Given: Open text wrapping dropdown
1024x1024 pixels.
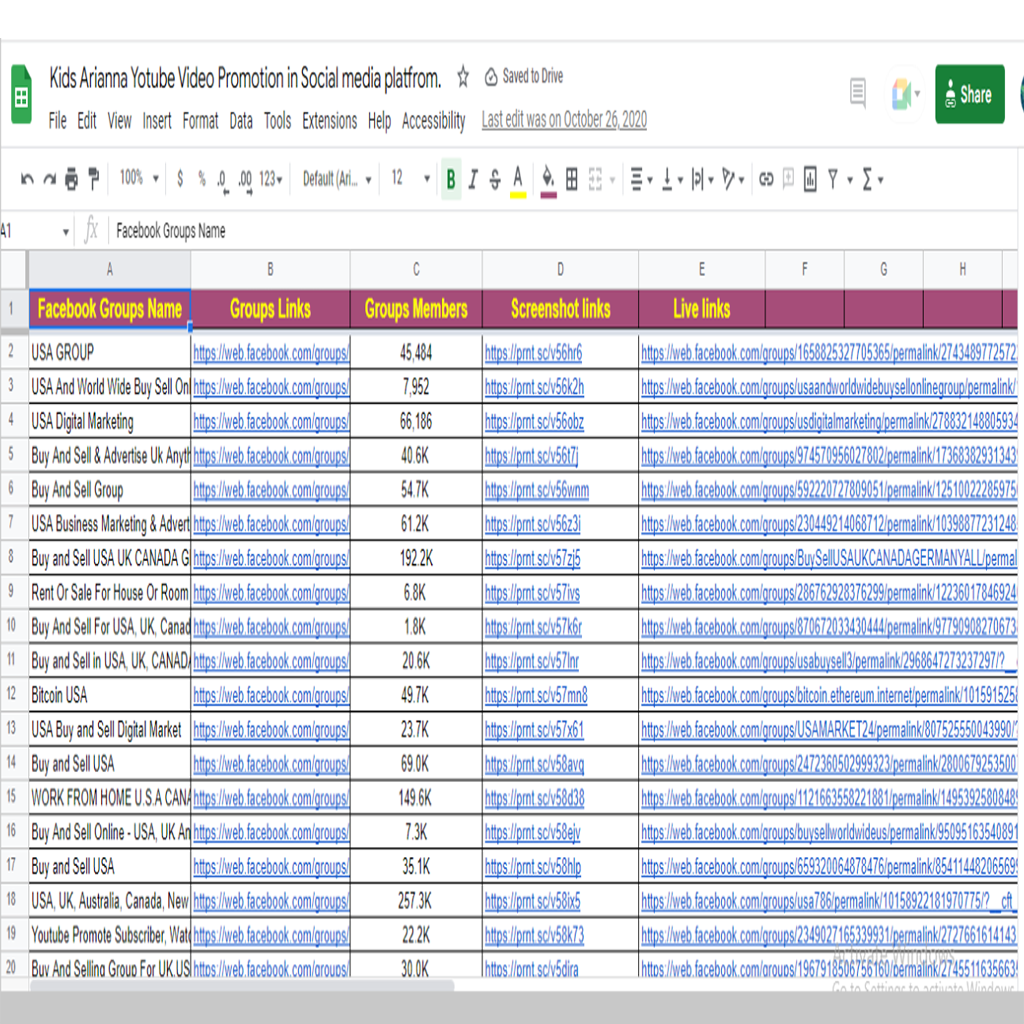Looking at the screenshot, I should 702,178.
